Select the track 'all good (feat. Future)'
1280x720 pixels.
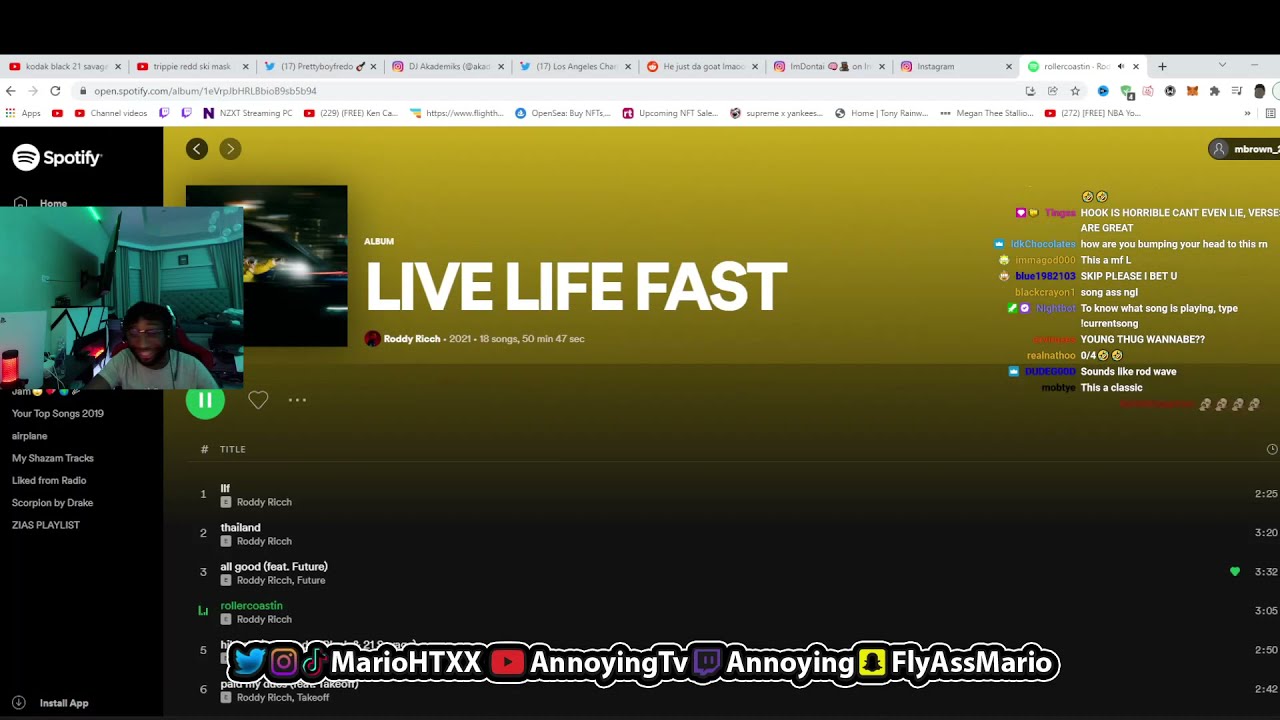274,566
